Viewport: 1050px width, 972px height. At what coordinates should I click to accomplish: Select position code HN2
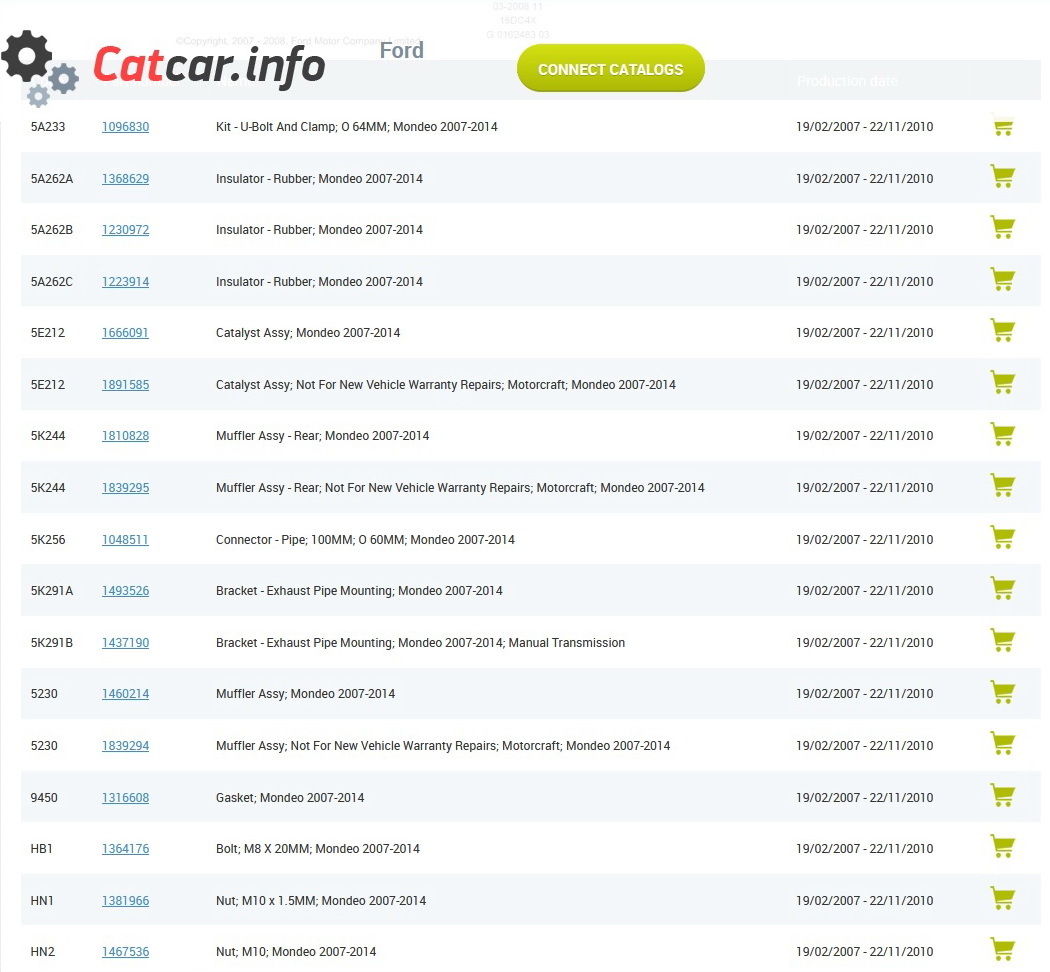click(42, 952)
